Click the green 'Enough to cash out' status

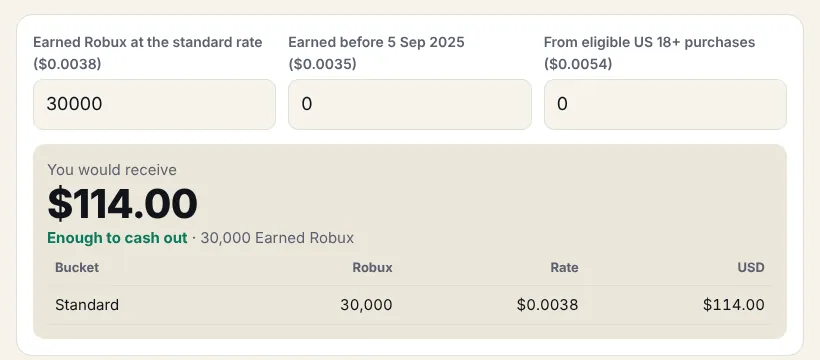117,238
